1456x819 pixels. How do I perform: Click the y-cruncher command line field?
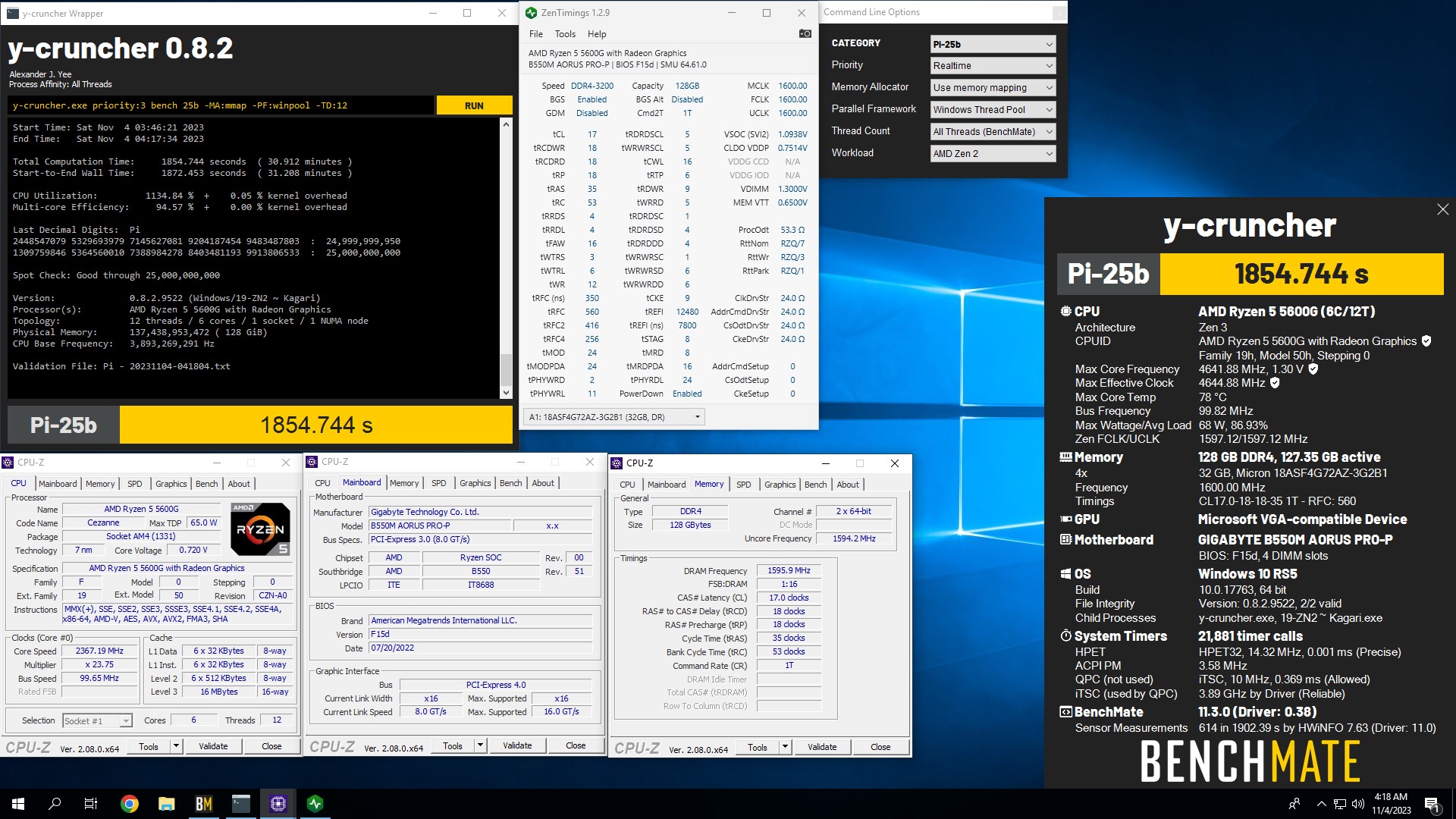[221, 105]
